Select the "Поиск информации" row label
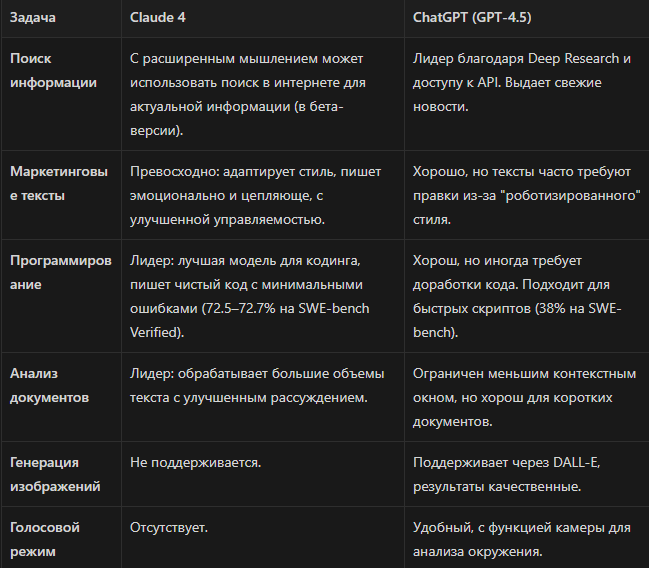The width and height of the screenshot is (649, 568). coord(53,70)
